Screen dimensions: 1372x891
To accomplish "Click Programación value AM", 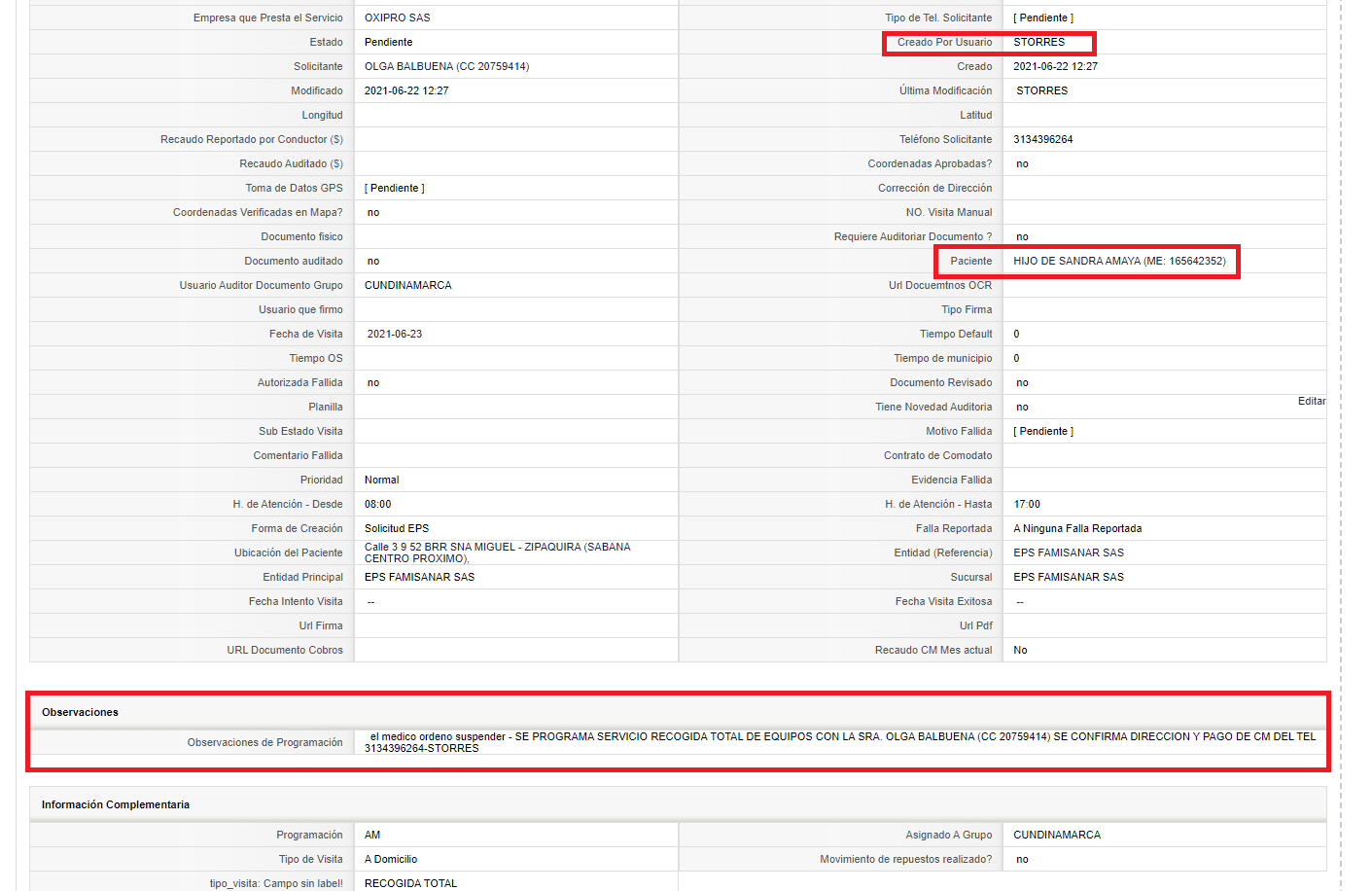I will (x=372, y=835).
